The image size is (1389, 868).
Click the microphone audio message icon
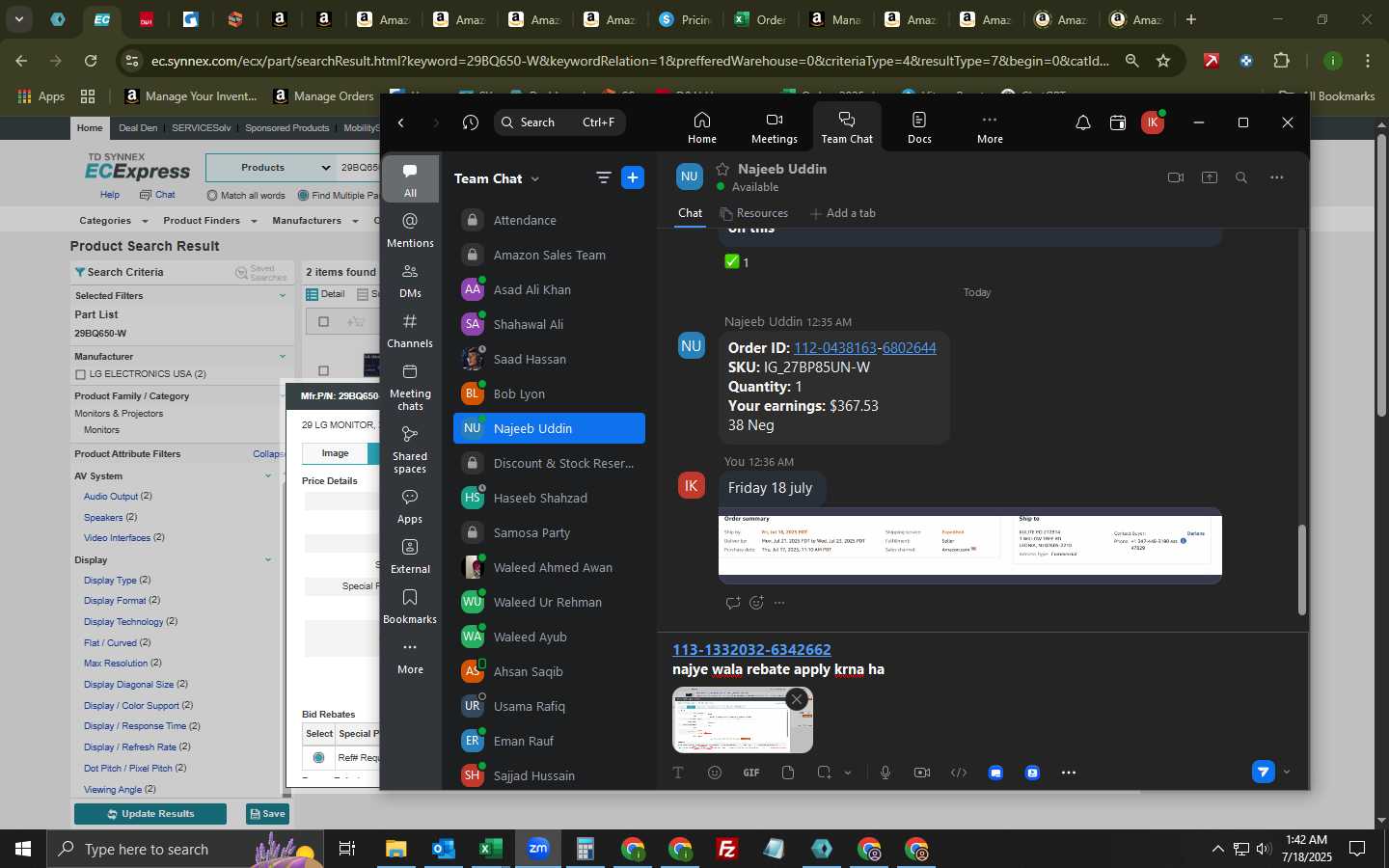[885, 773]
